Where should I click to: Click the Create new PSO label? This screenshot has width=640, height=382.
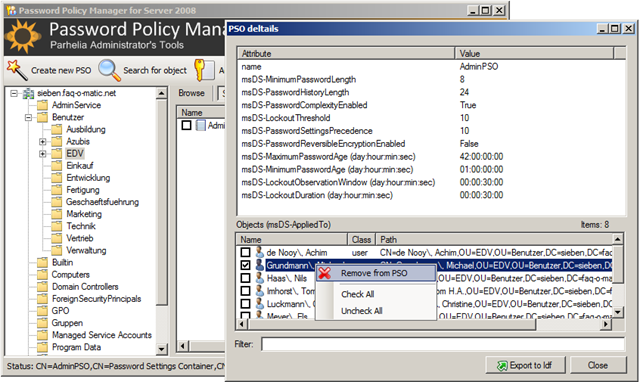point(61,70)
